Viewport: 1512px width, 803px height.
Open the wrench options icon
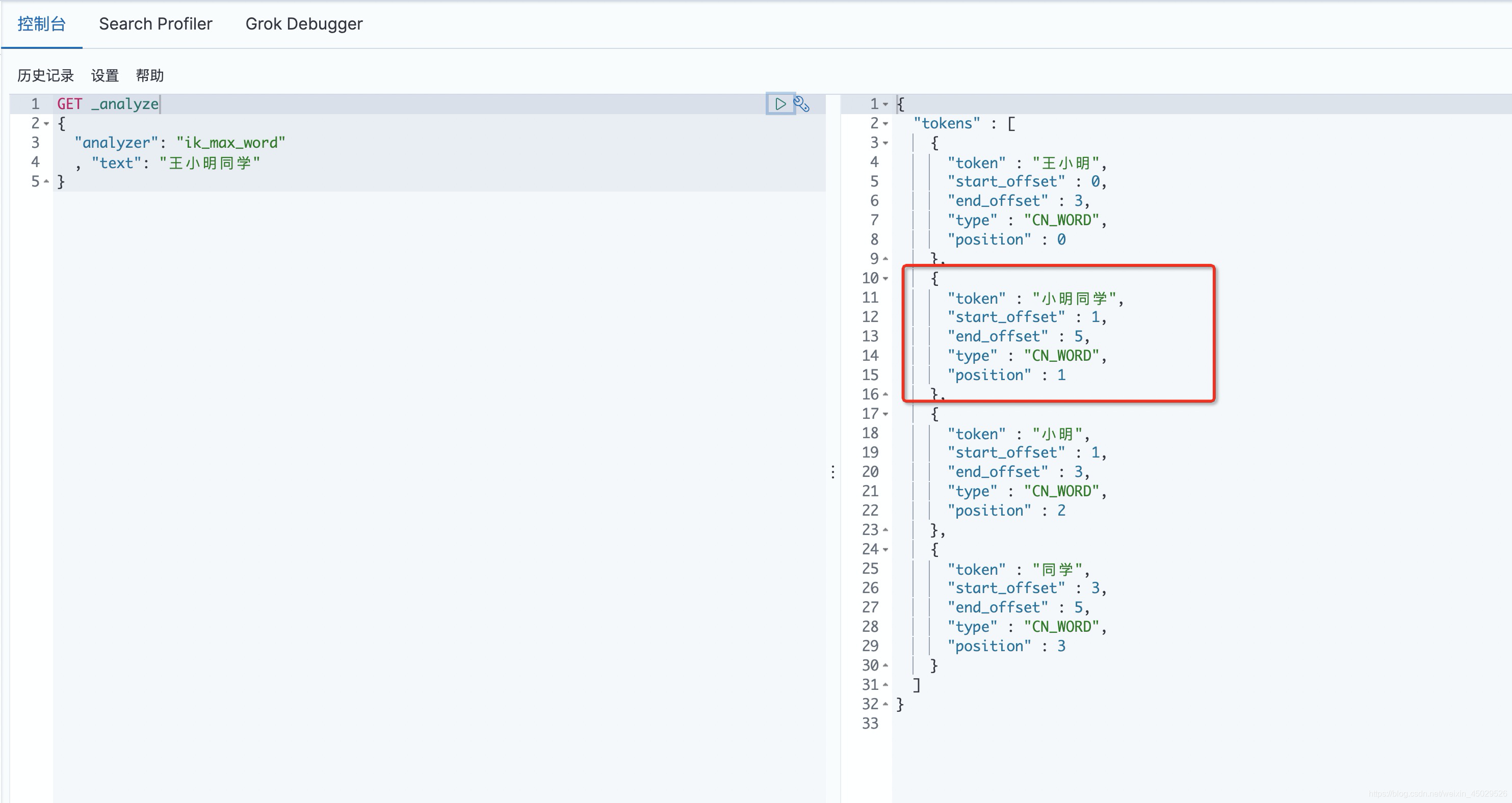click(x=802, y=104)
